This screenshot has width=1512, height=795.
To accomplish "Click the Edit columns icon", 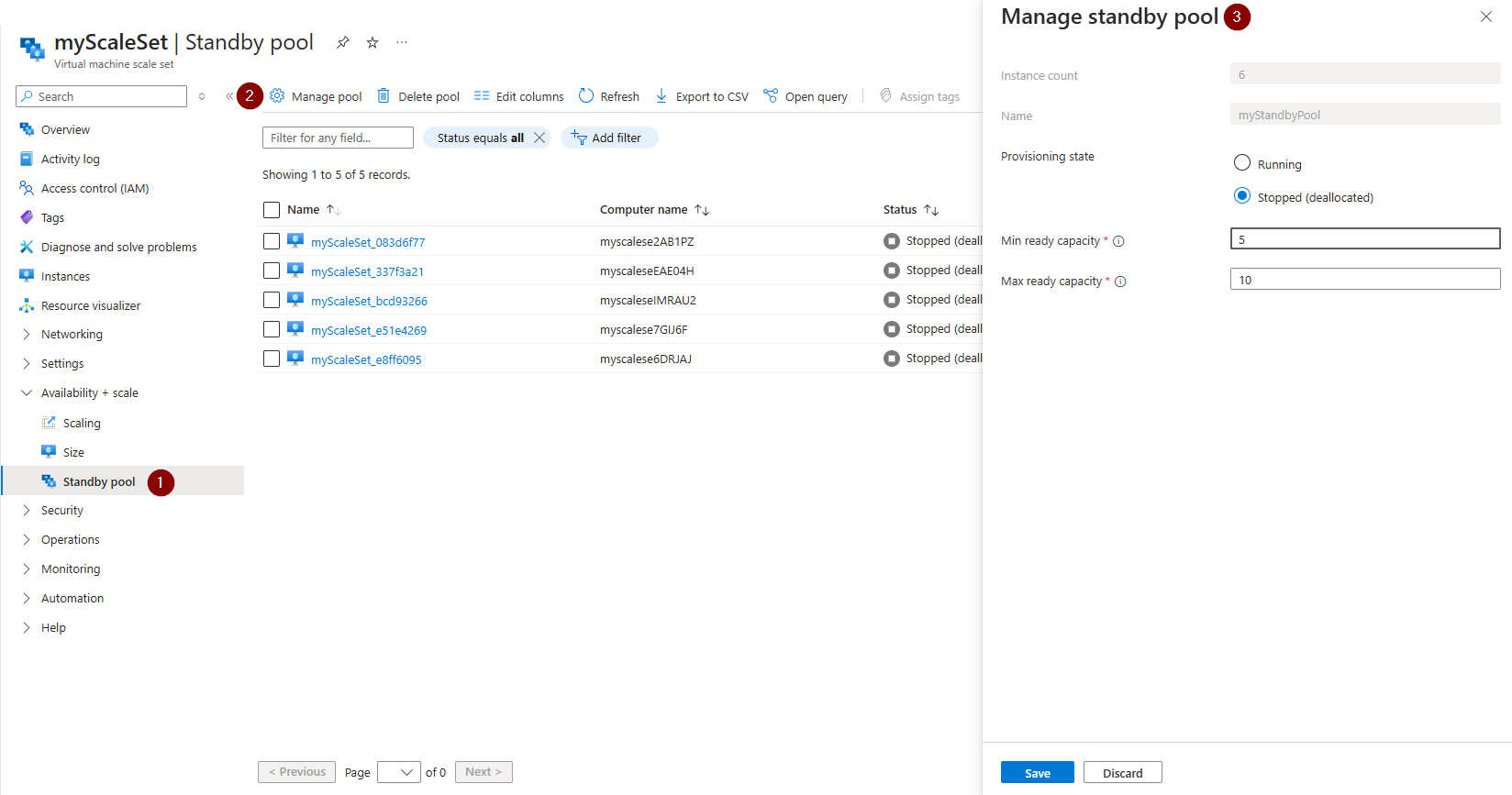I will point(481,95).
